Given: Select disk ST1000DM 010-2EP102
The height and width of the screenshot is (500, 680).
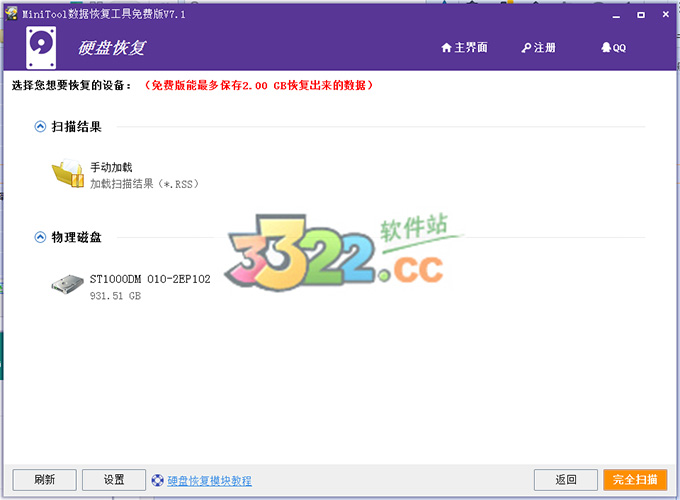Looking at the screenshot, I should point(150,279).
